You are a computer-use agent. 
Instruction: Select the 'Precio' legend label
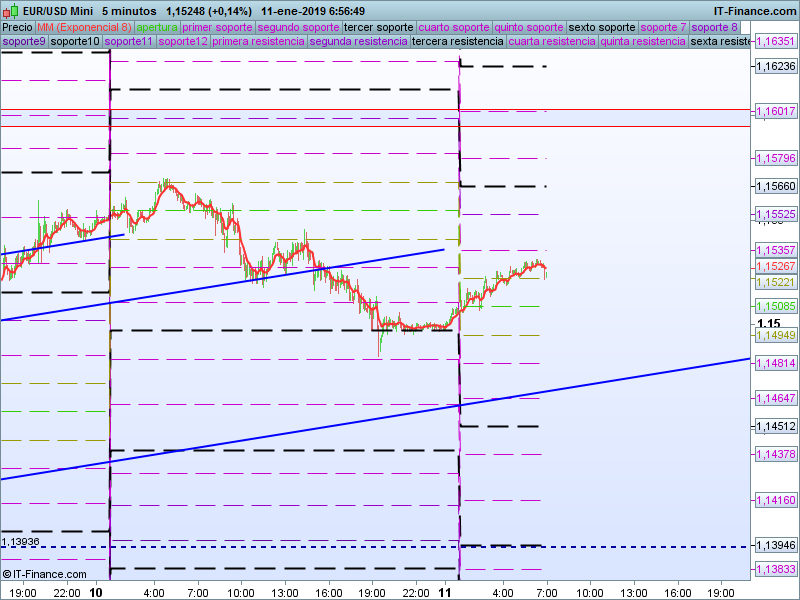[x=17, y=27]
